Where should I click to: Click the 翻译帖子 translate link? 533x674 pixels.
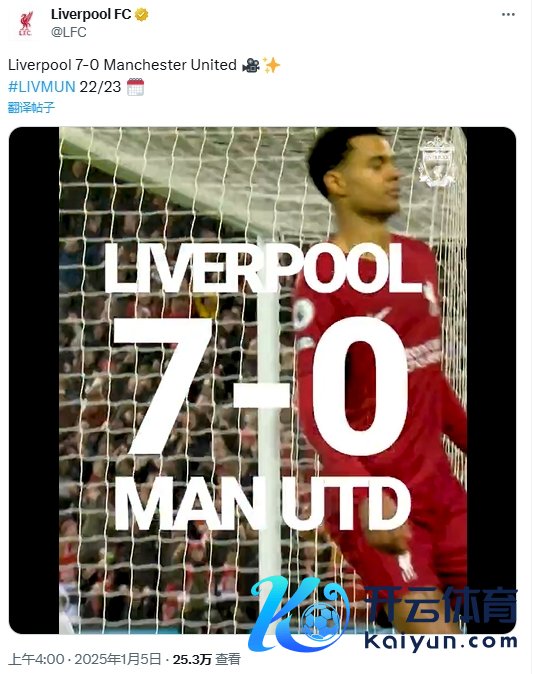click(31, 107)
